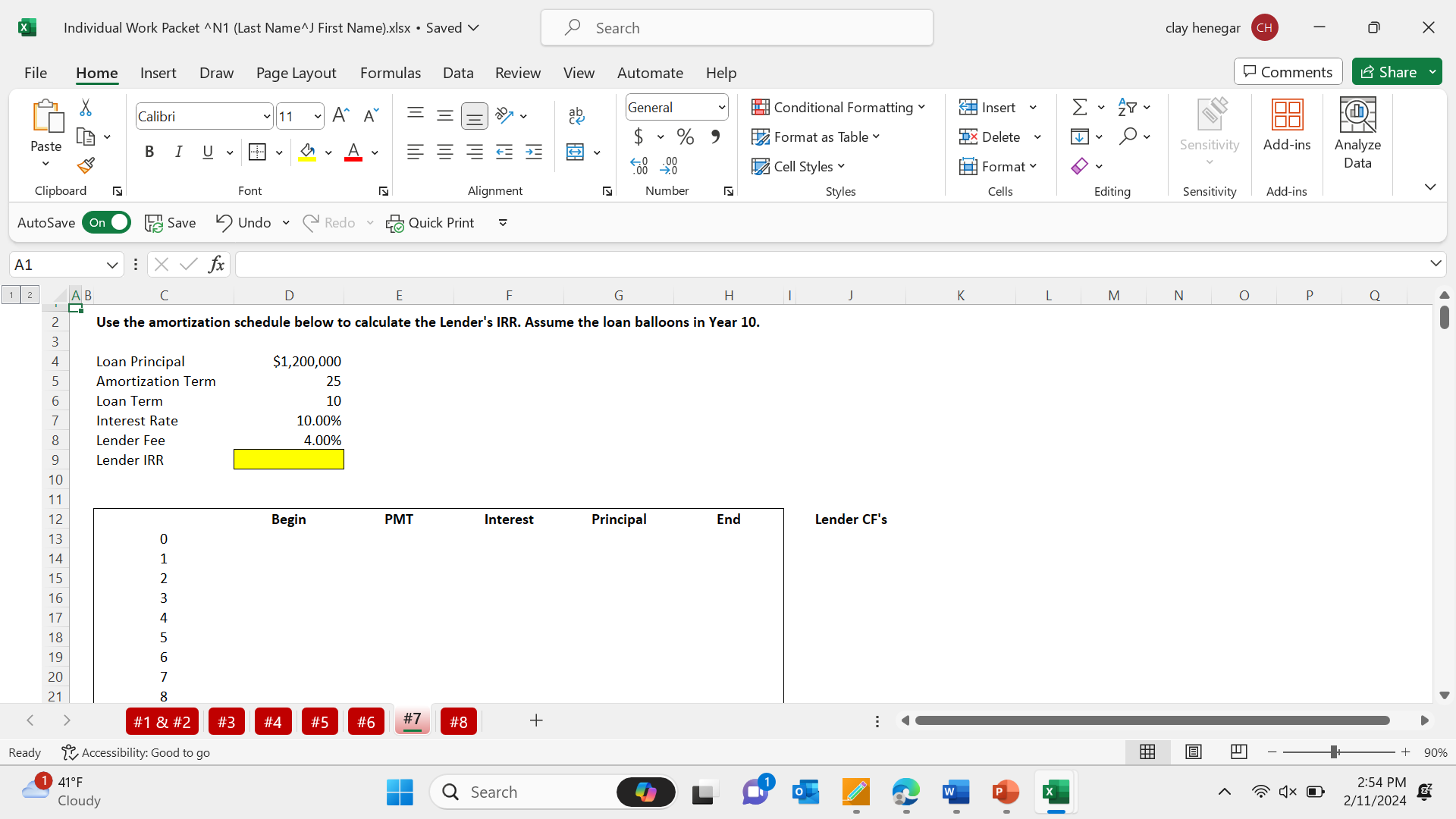Viewport: 1456px width, 819px height.
Task: Click the Quick Print button
Action: point(430,222)
